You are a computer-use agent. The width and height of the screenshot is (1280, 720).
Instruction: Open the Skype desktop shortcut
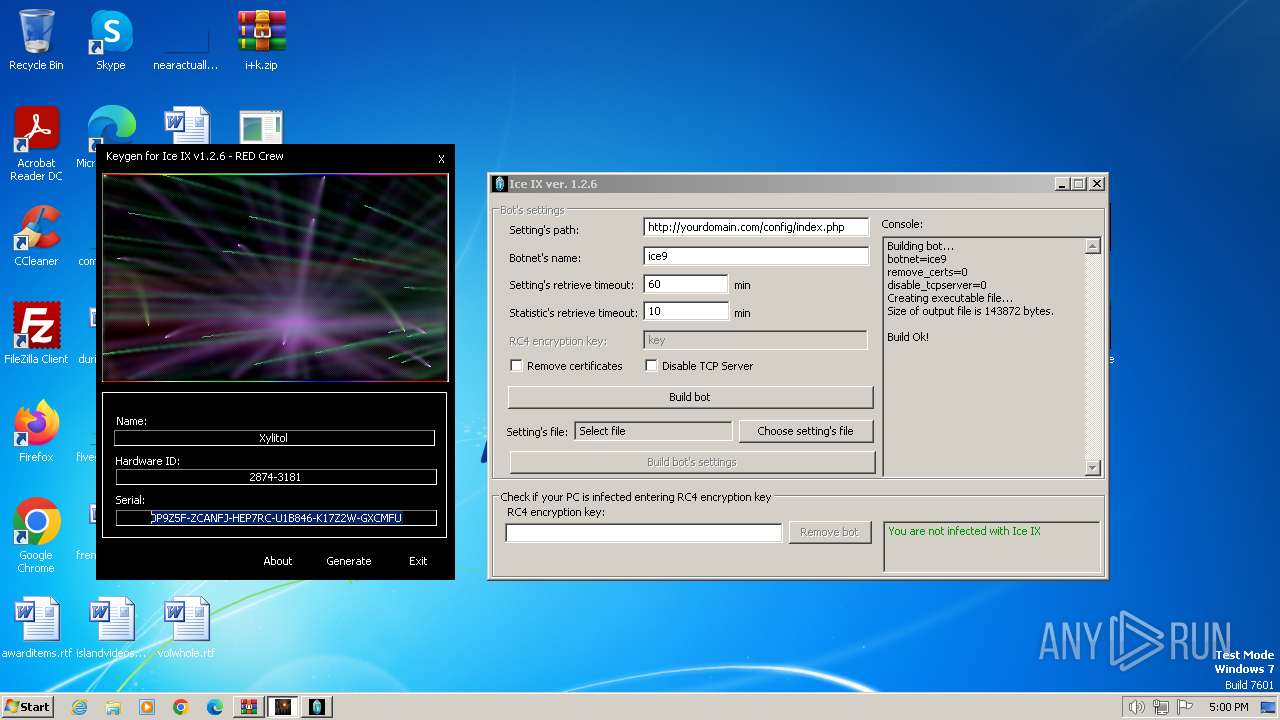pyautogui.click(x=110, y=40)
